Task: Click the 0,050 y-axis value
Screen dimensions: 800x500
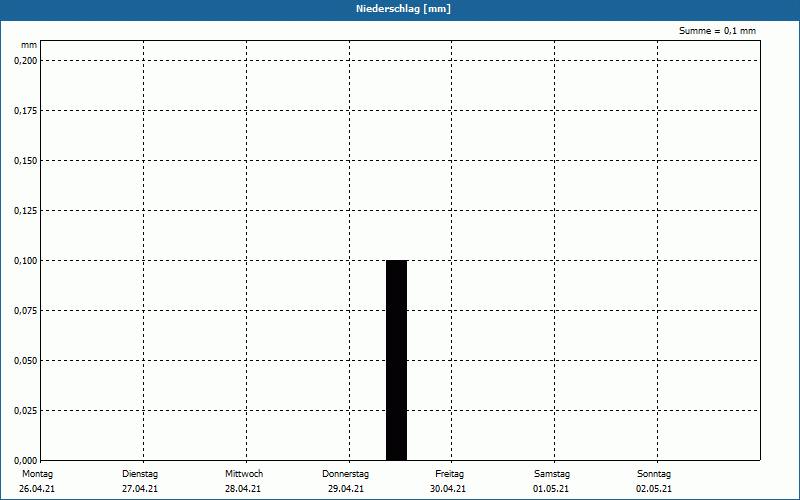Action: click(26, 361)
